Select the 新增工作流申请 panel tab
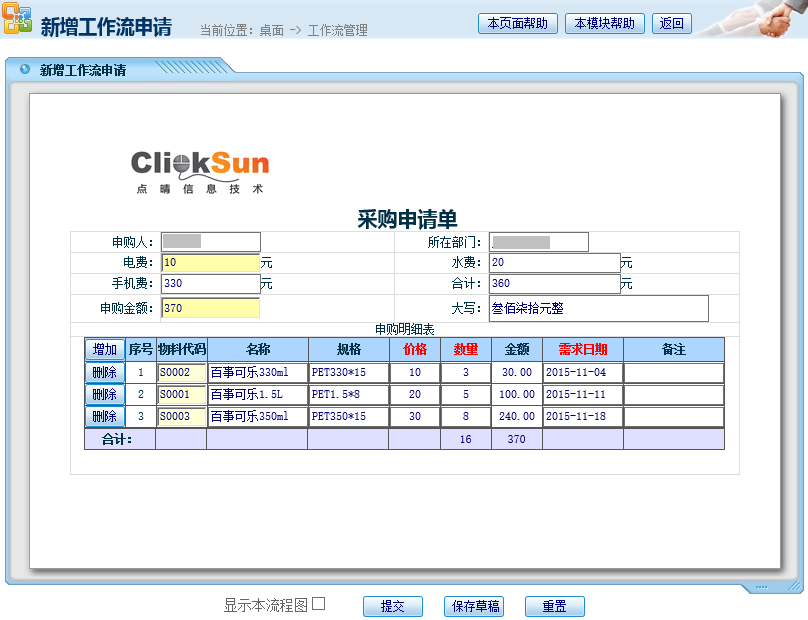The image size is (808, 620). click(83, 71)
